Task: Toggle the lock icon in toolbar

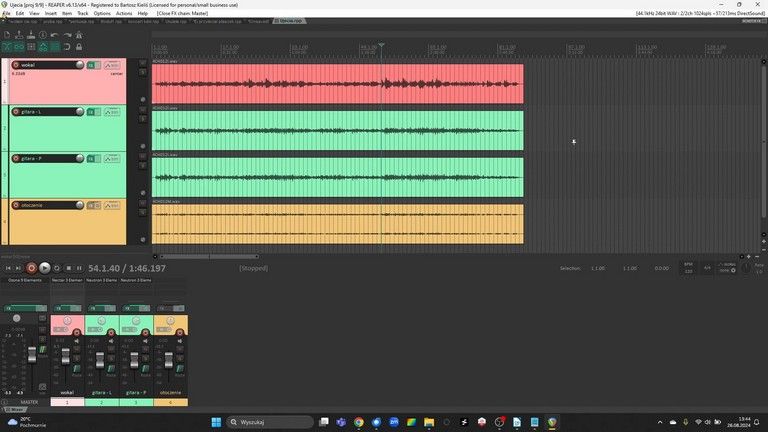Action: point(80,47)
